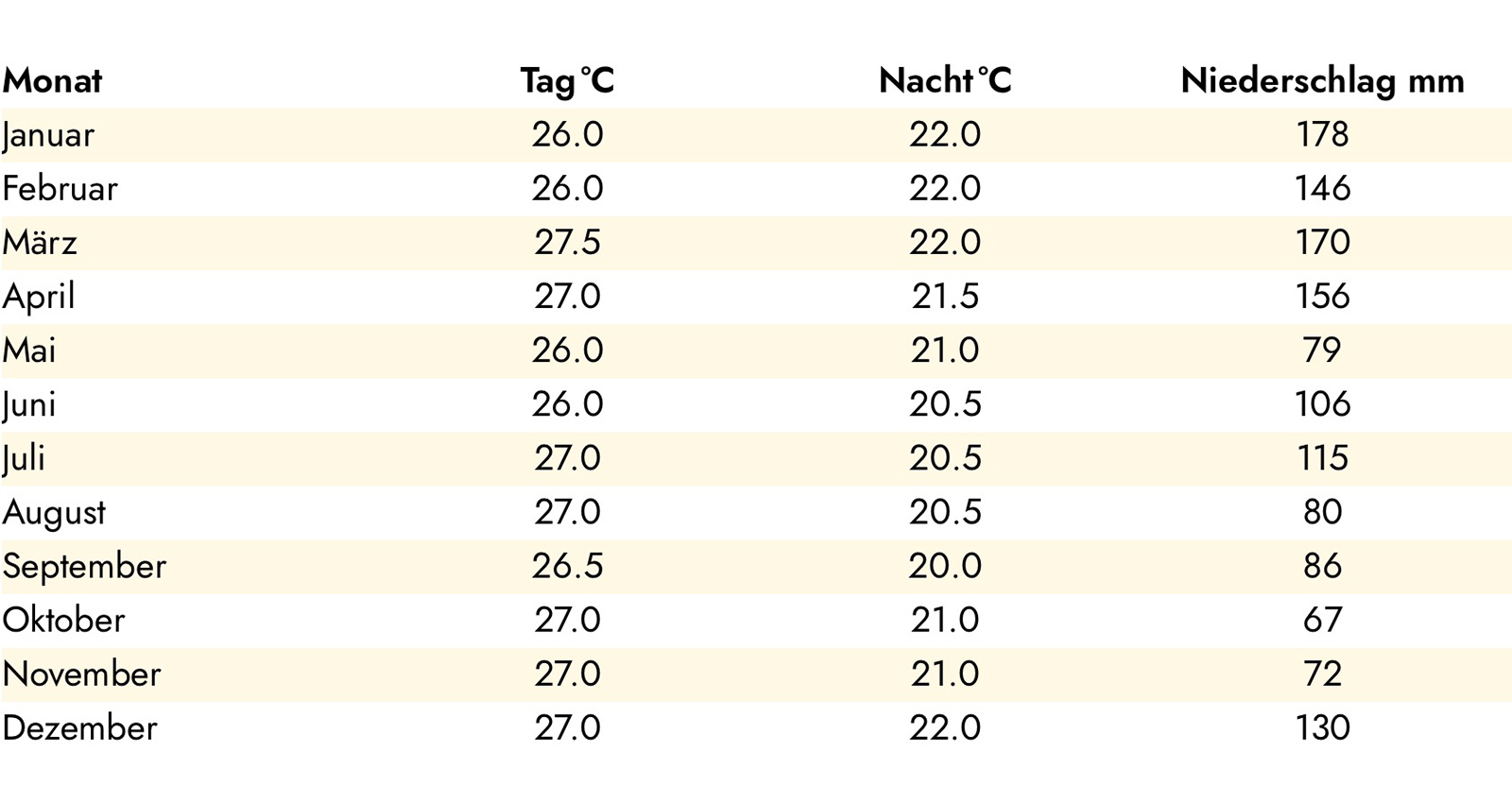The height and width of the screenshot is (803, 1512).
Task: Select the August month cell
Action: [54, 513]
